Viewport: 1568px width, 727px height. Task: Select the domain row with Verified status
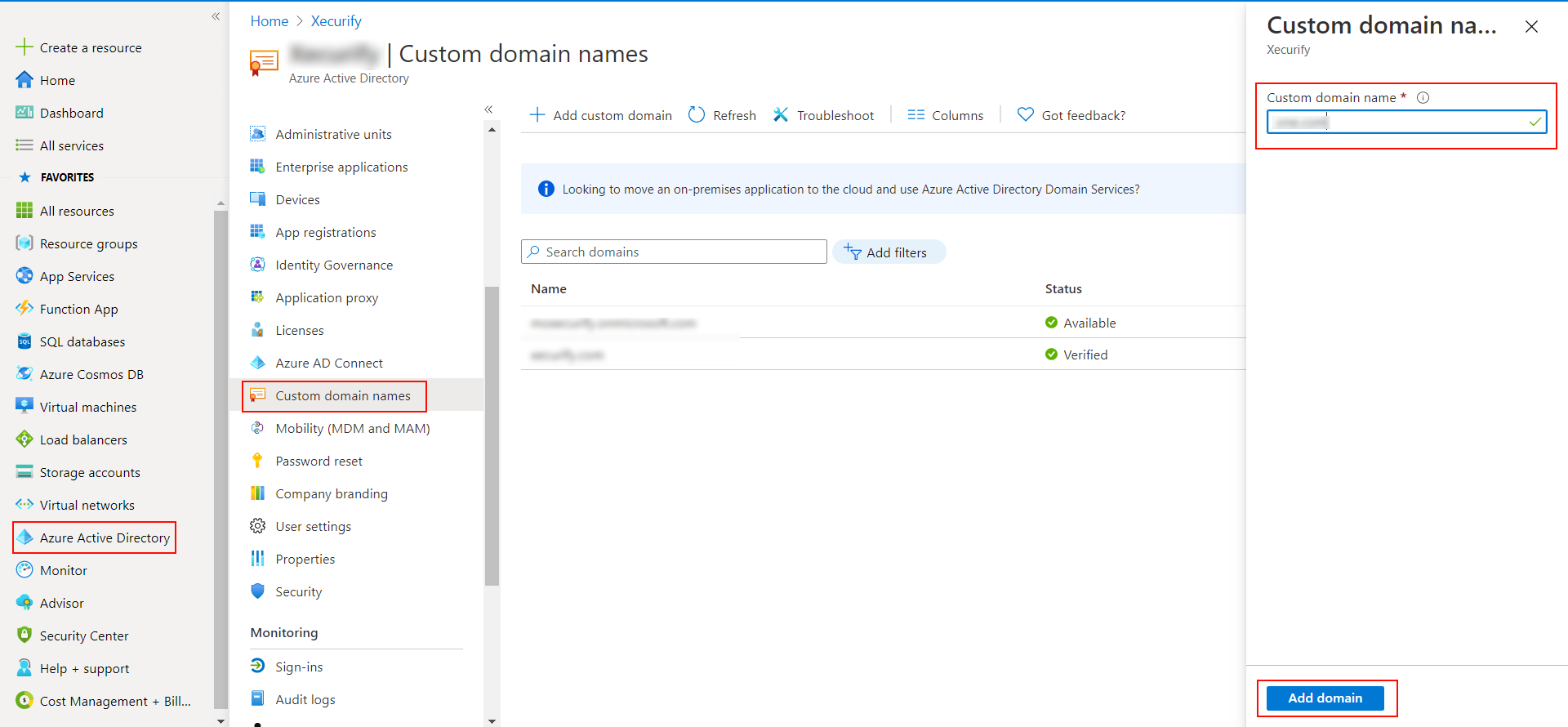(x=884, y=355)
